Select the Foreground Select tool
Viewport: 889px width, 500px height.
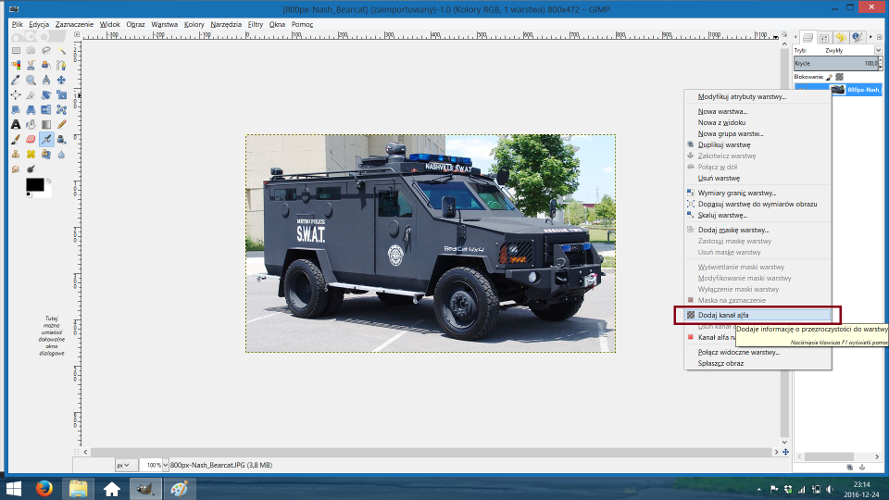[46, 65]
